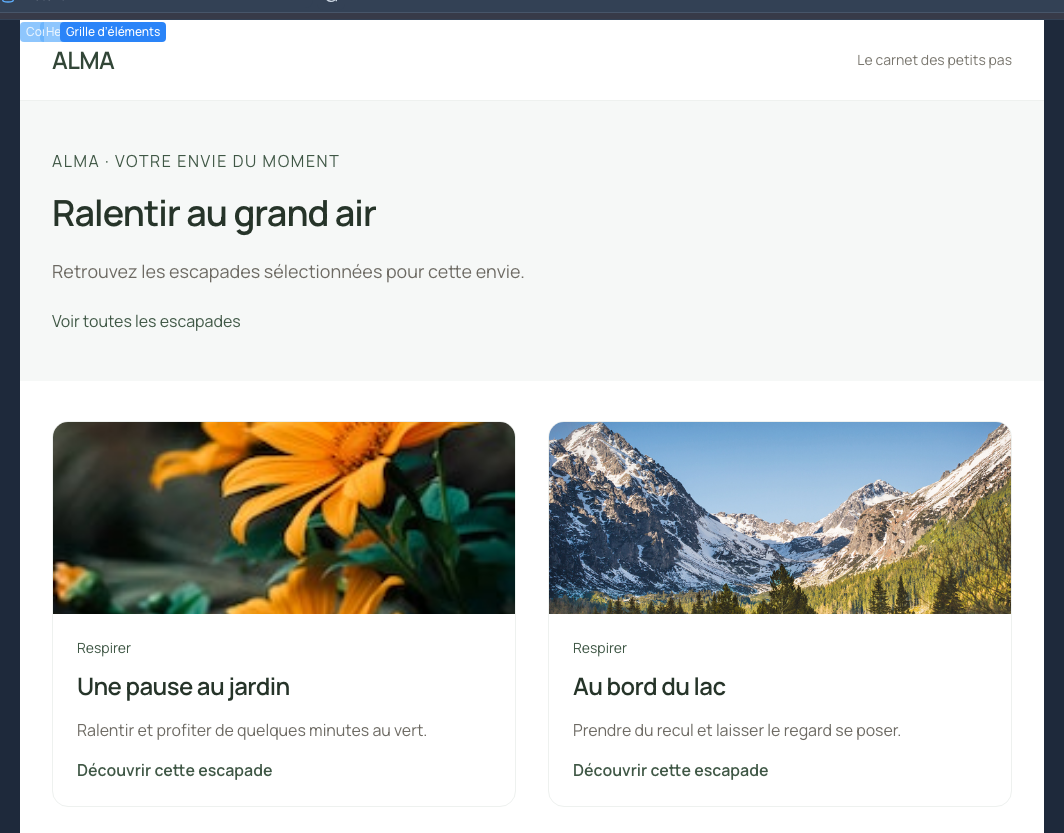Click "ALMA · VOTRE ENVIE DU MOMENT" eyebrow text
Image resolution: width=1064 pixels, height=833 pixels.
[x=195, y=161]
